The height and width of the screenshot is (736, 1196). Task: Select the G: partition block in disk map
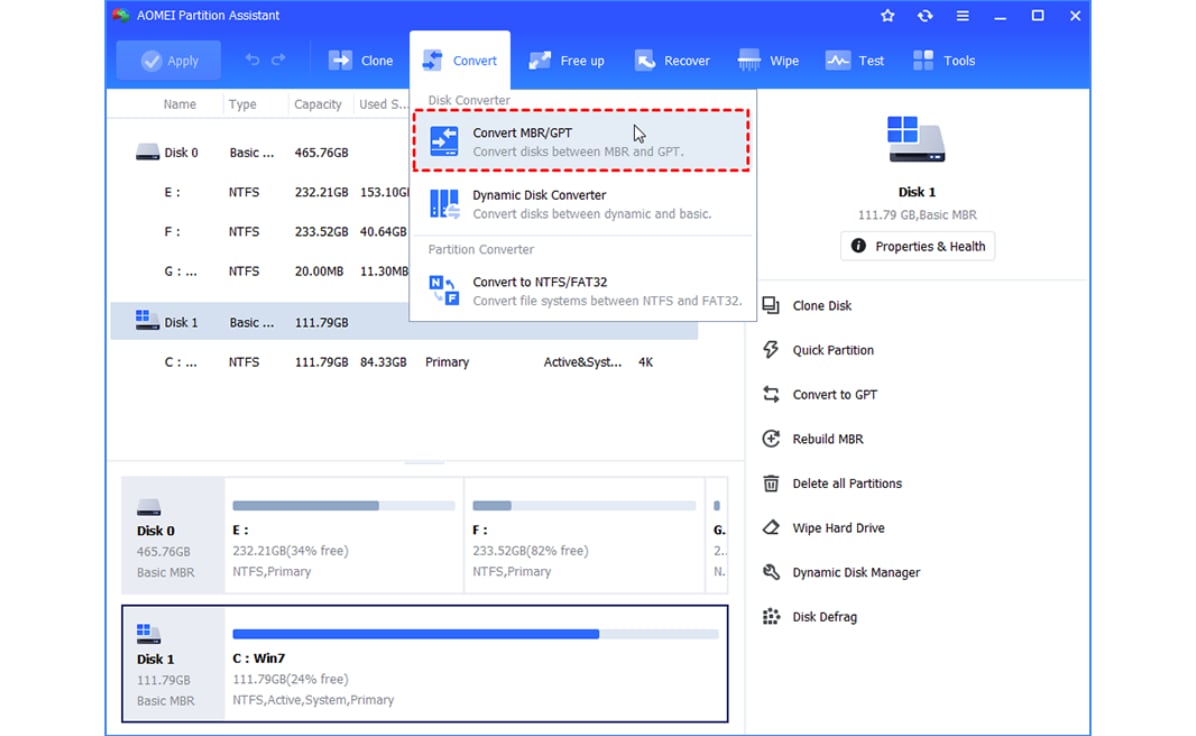pos(717,535)
